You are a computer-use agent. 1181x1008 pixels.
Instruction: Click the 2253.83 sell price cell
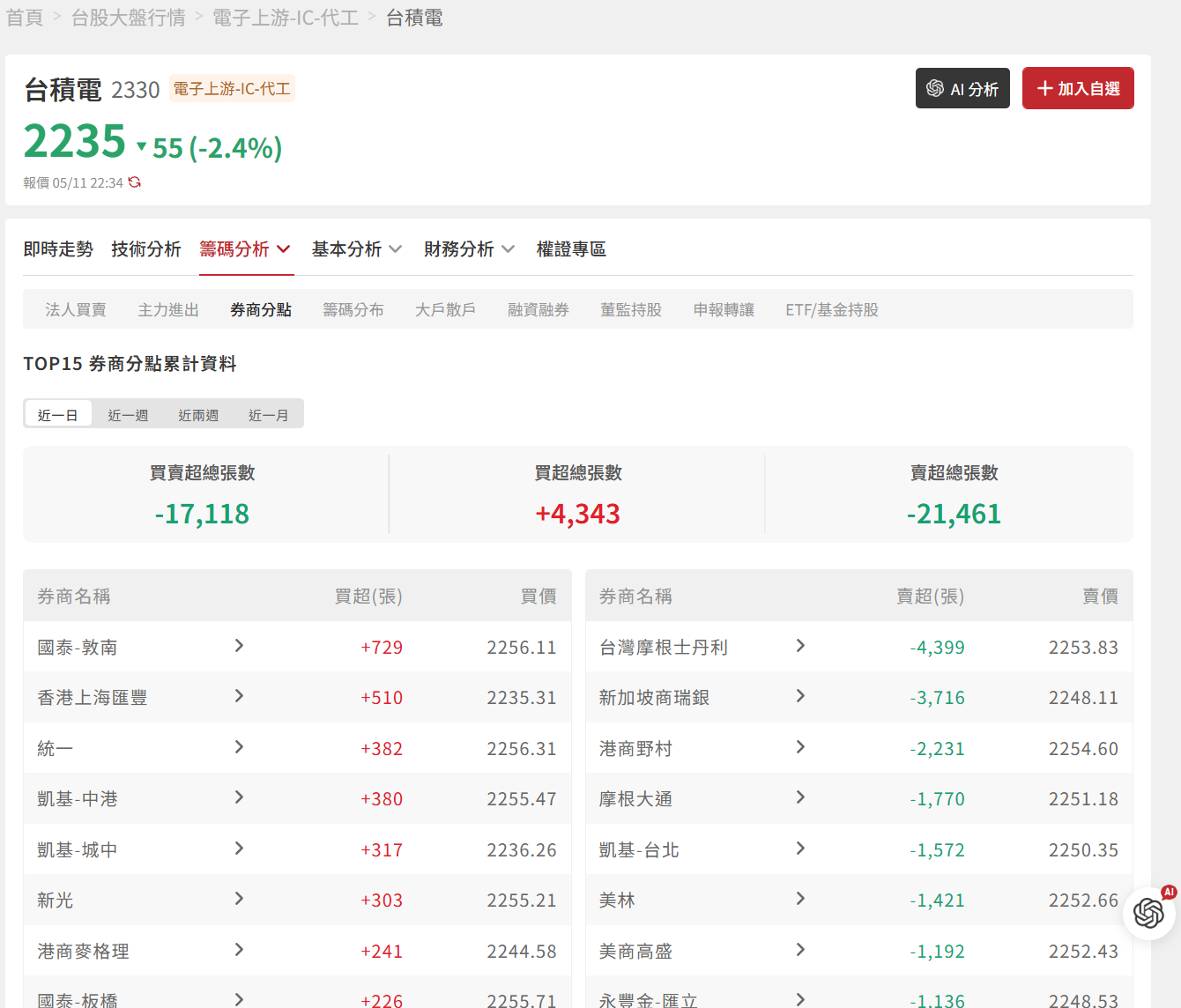point(1083,648)
